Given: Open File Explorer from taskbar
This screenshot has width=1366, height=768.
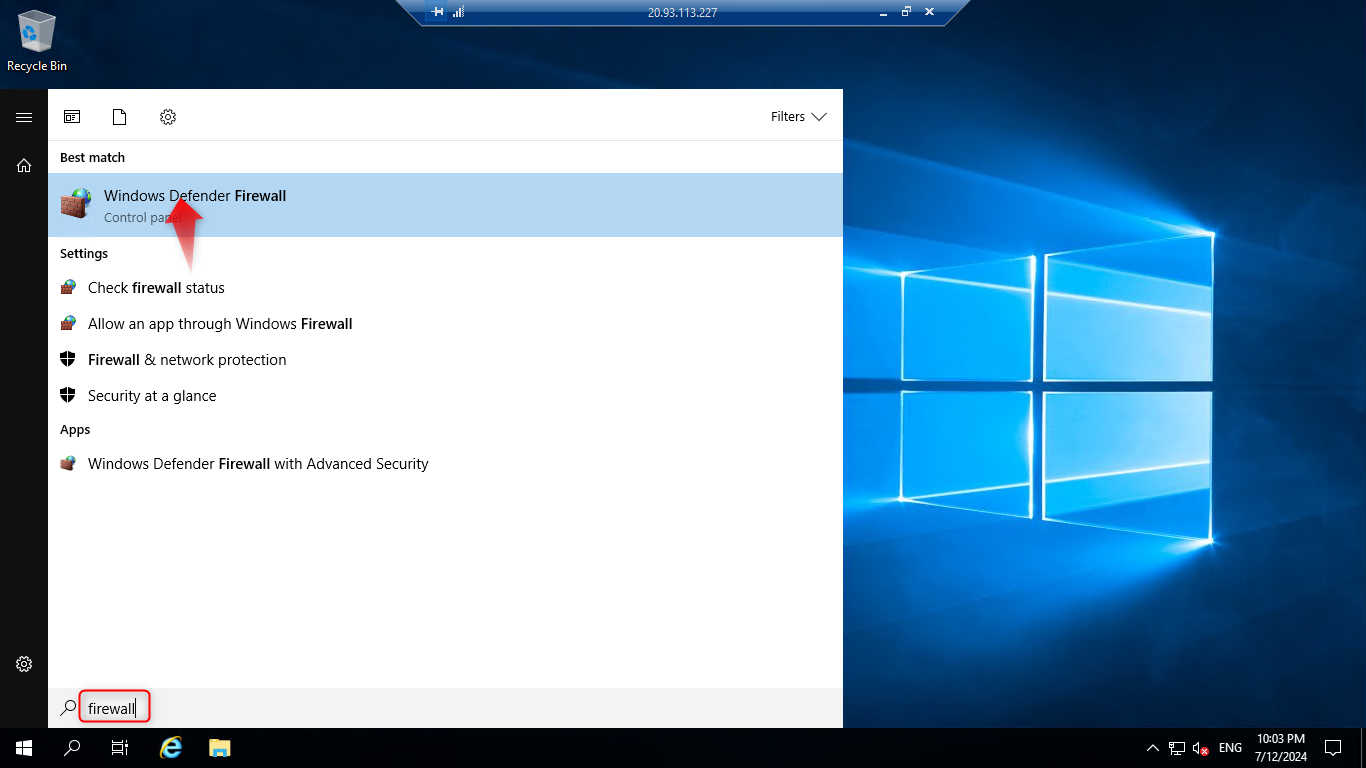Looking at the screenshot, I should [x=220, y=748].
